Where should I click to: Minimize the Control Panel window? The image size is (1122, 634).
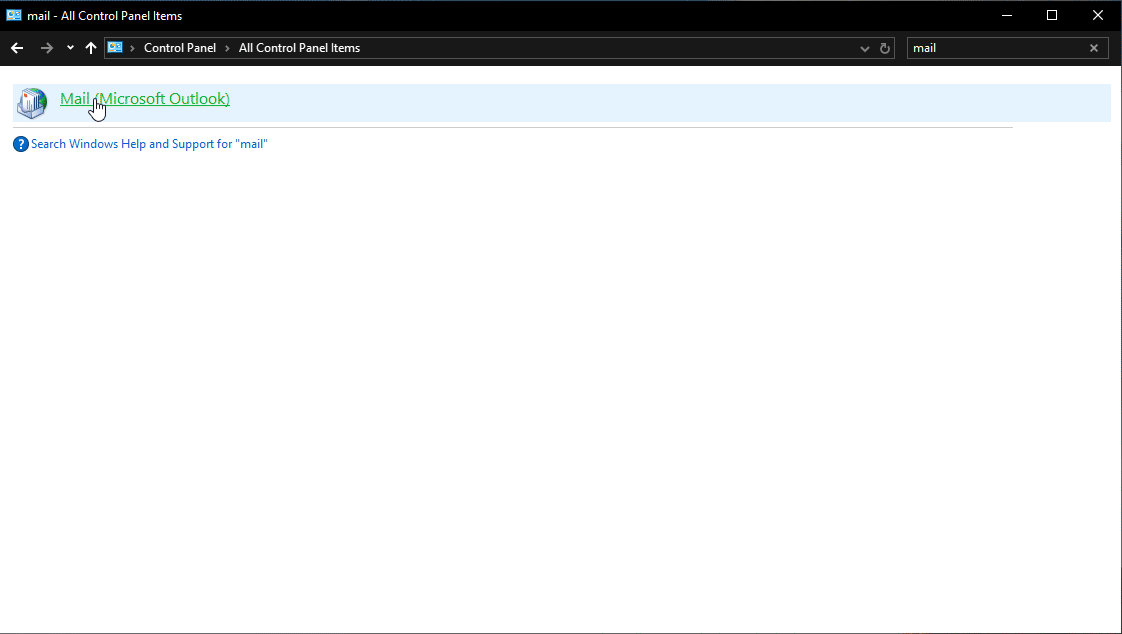(x=1007, y=15)
